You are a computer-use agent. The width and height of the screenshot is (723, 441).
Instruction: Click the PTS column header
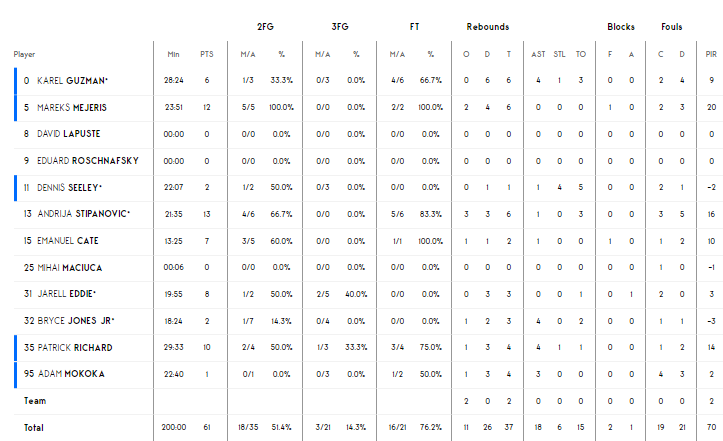click(207, 54)
